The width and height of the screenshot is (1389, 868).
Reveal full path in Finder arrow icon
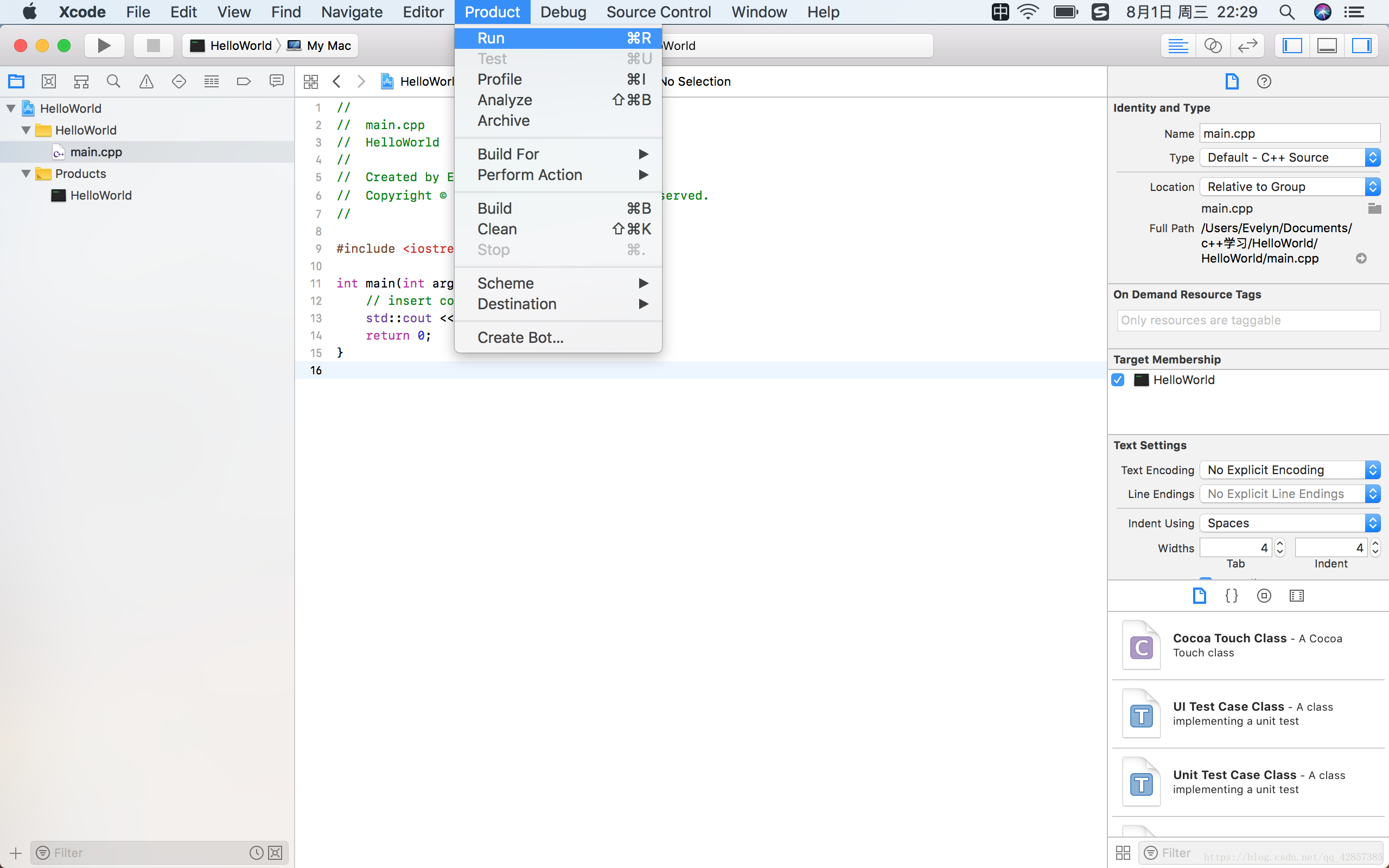click(x=1361, y=258)
